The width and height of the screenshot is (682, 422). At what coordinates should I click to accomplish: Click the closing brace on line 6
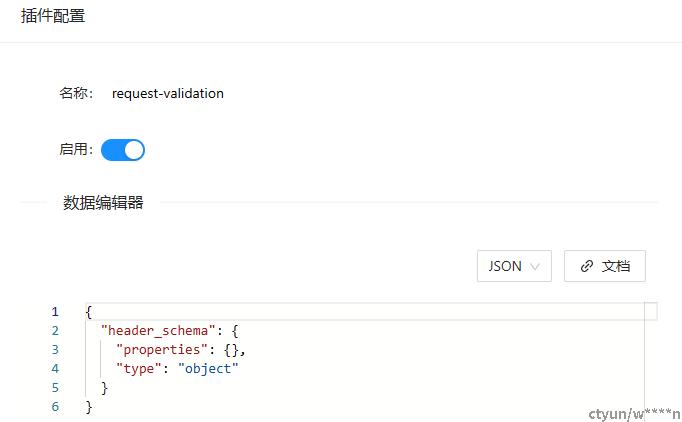89,407
